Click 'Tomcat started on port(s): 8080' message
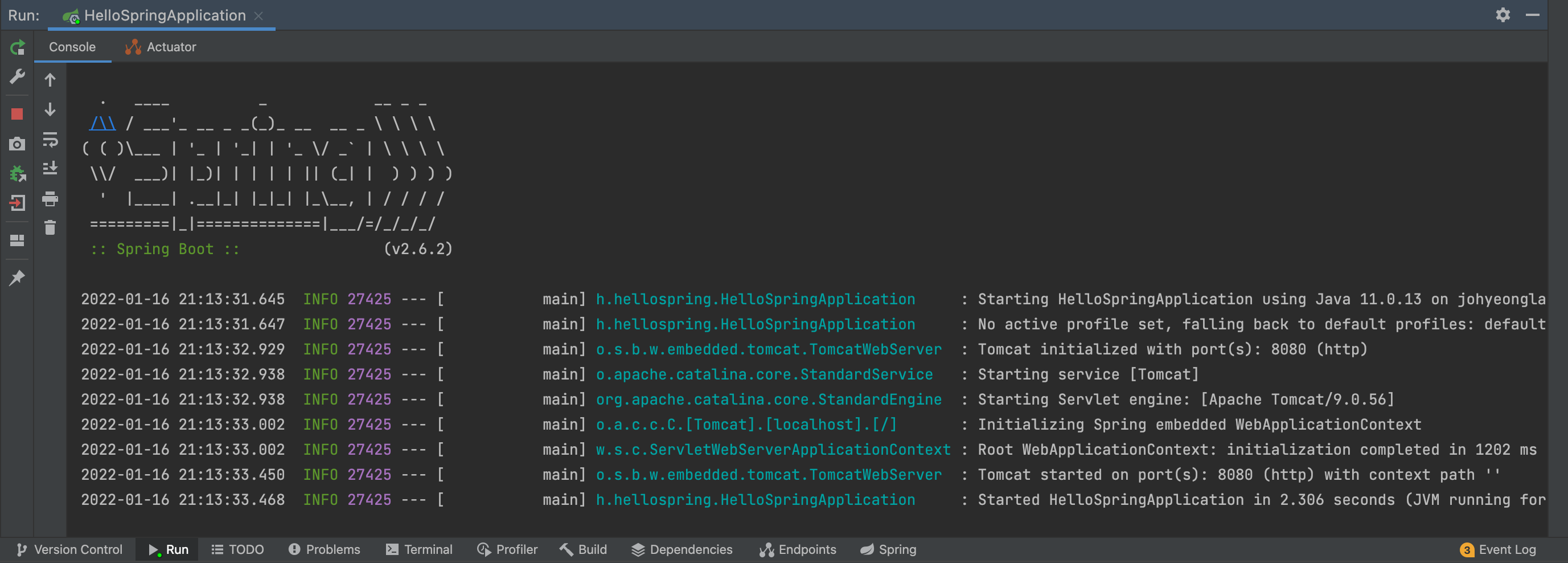The width and height of the screenshot is (1568, 563). pos(1239,474)
